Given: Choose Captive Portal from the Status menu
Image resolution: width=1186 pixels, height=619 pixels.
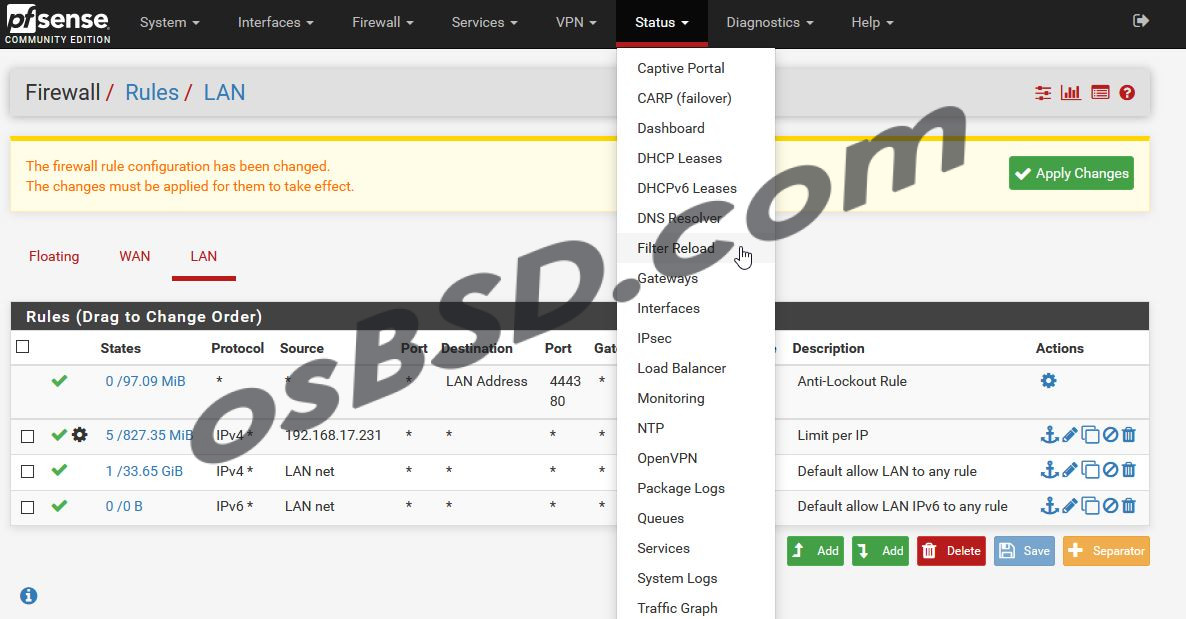Looking at the screenshot, I should tap(681, 68).
